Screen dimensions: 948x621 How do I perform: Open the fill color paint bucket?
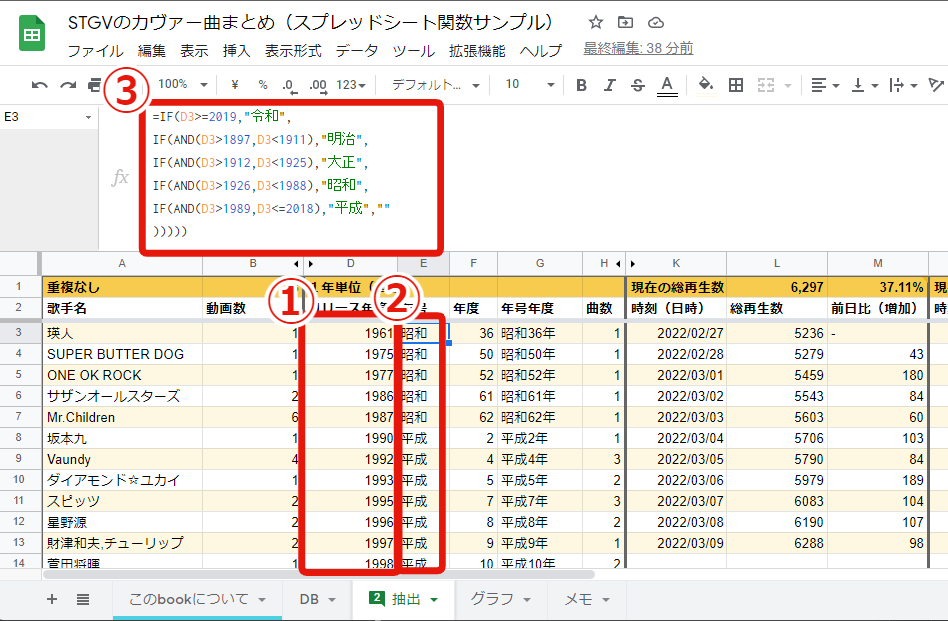705,85
